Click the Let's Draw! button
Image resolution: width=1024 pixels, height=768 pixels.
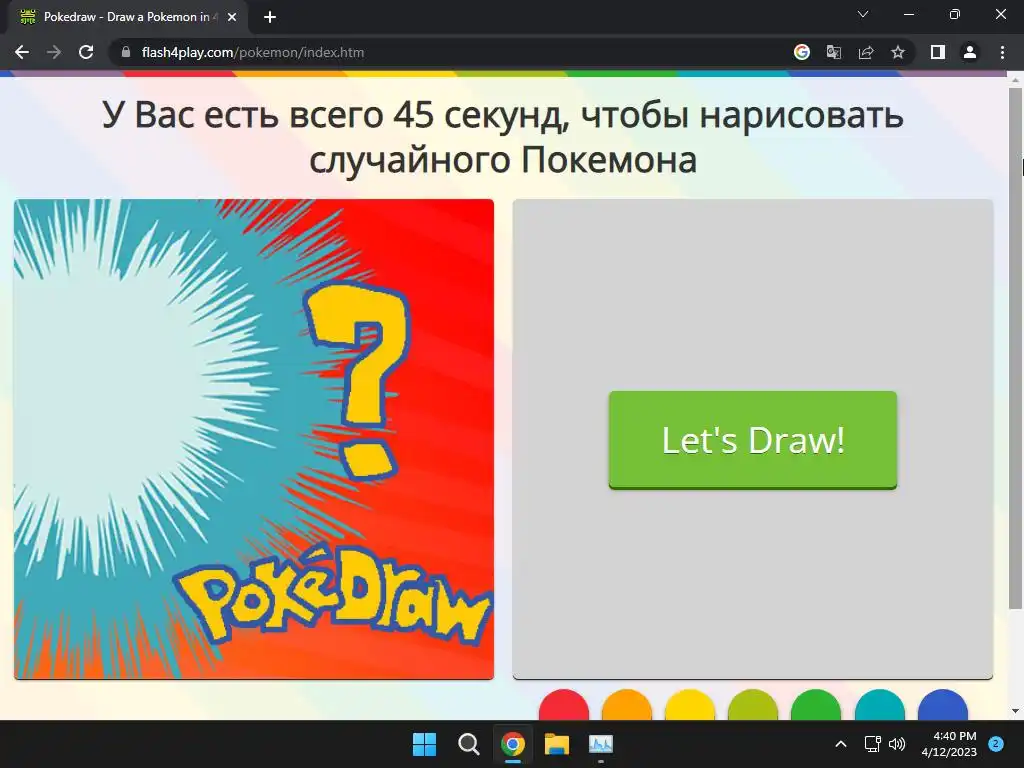pos(752,440)
